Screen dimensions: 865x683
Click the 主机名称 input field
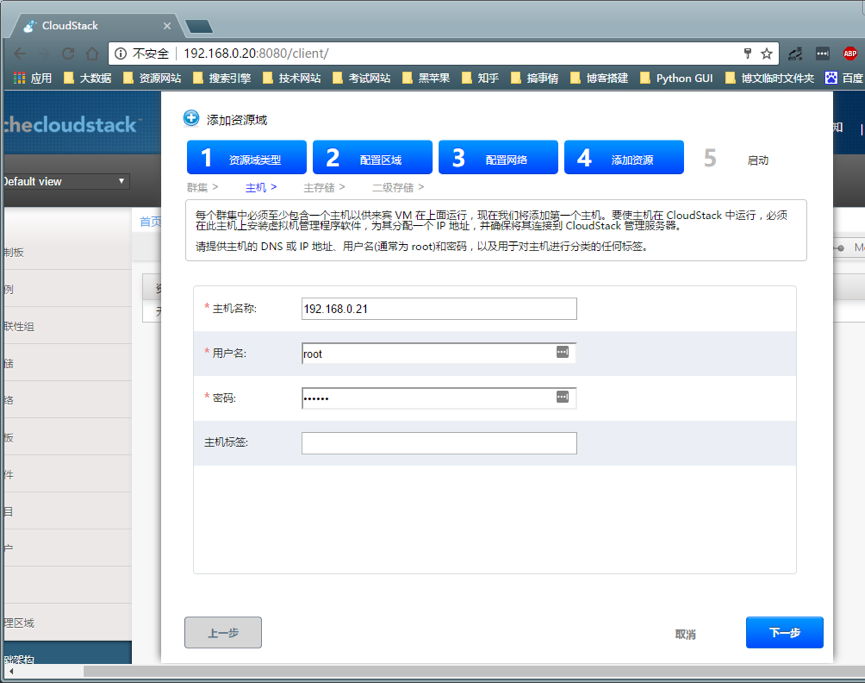(438, 309)
